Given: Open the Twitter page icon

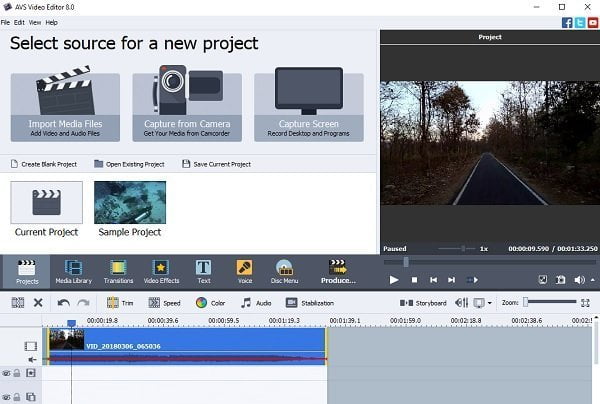Looking at the screenshot, I should click(580, 23).
